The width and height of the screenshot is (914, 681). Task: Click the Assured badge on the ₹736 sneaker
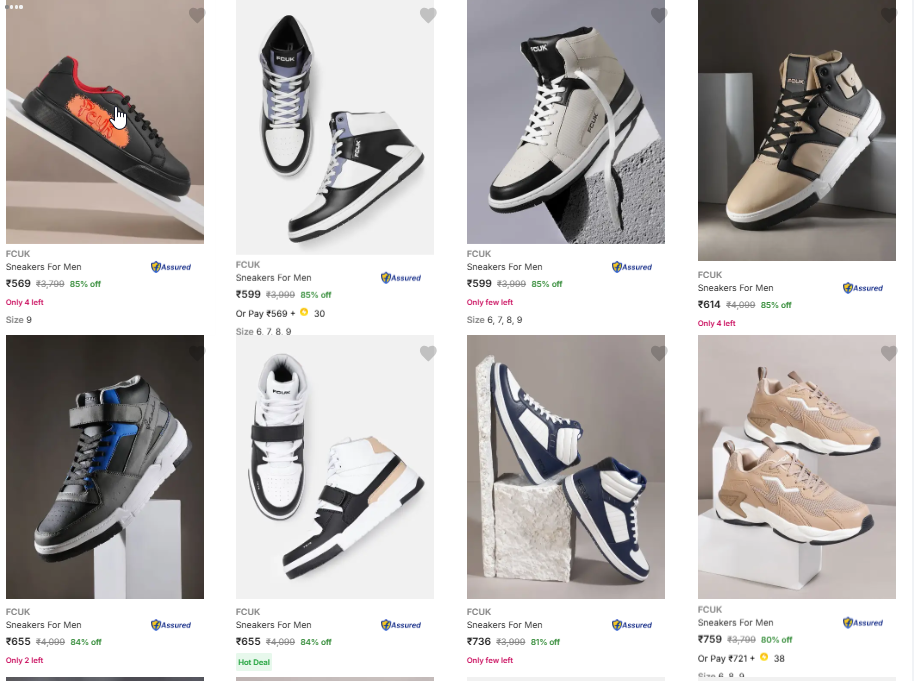coord(632,625)
